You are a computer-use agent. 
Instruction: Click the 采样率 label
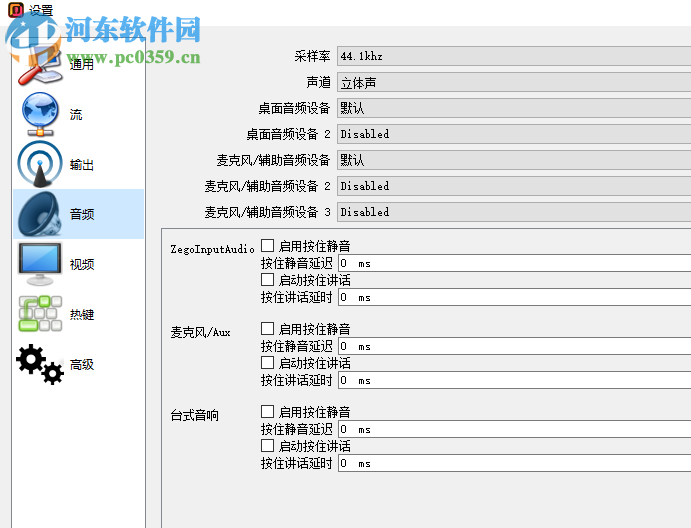coord(312,56)
